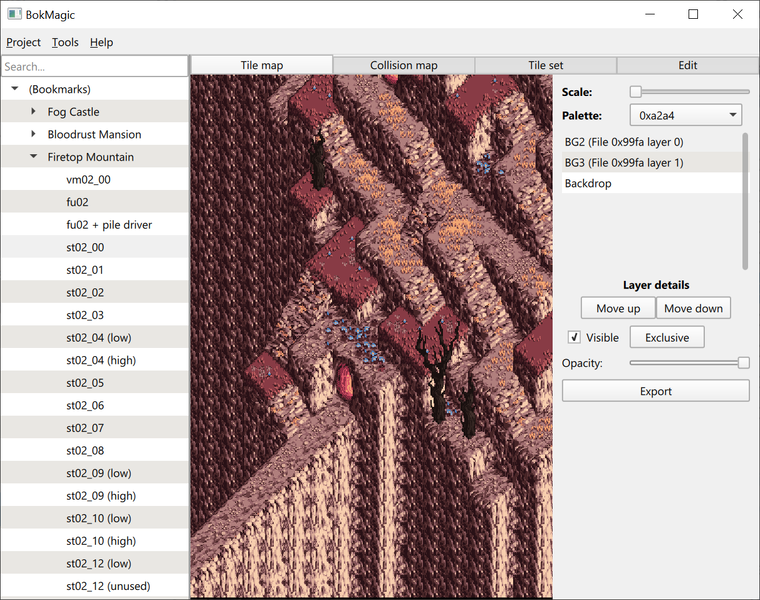Viewport: 760px width, 600px height.
Task: Maximize the BokMagic window
Action: coord(693,14)
